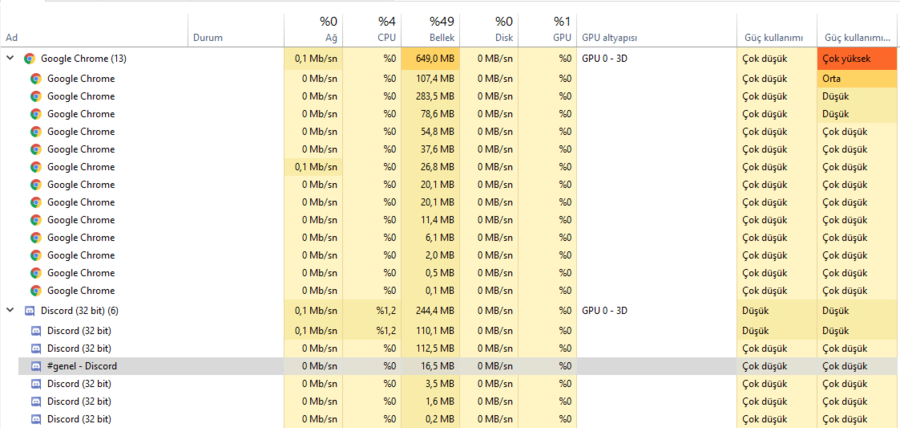Sort by the Ad column header
The height and width of the screenshot is (428, 900).
[x=95, y=30]
